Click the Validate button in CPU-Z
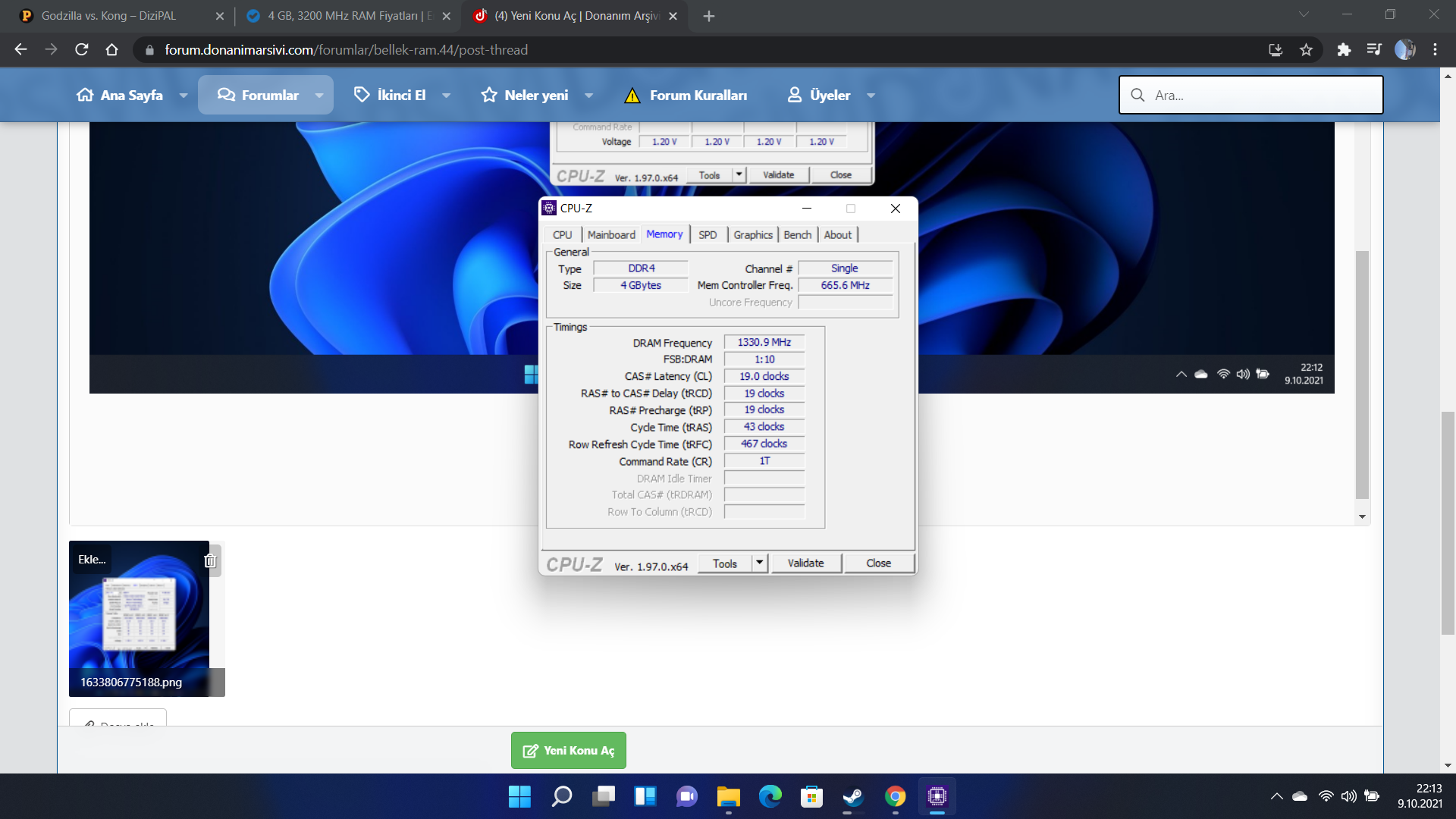This screenshot has height=819, width=1456. (x=805, y=563)
